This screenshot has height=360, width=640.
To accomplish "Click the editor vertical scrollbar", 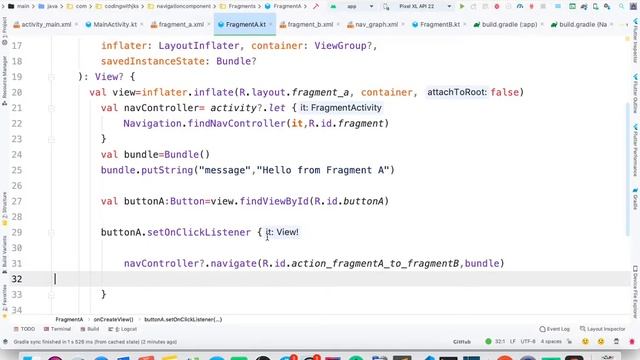I will pyautogui.click(x=628, y=169).
